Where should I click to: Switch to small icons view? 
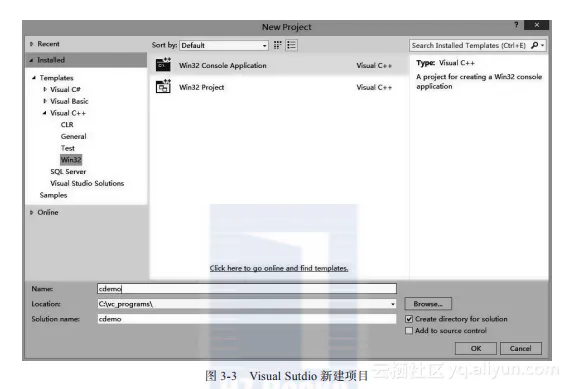point(278,45)
